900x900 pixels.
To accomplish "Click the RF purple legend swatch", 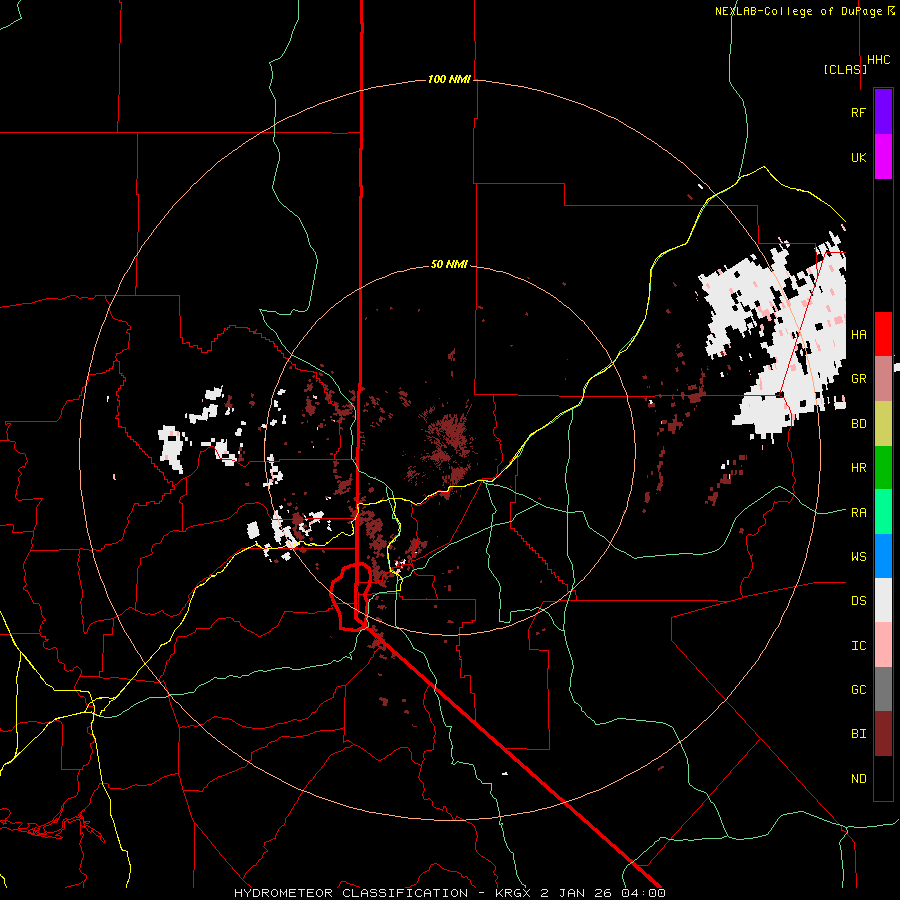I will [x=883, y=112].
